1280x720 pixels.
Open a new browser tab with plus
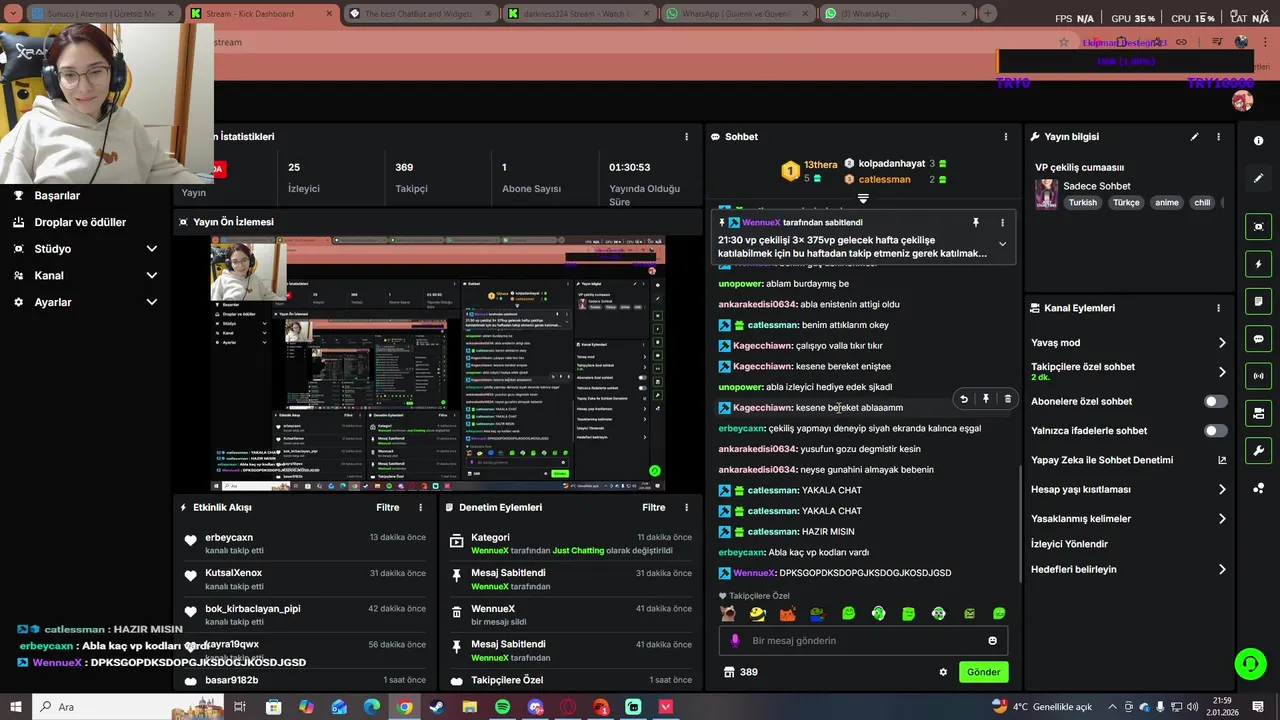point(987,14)
